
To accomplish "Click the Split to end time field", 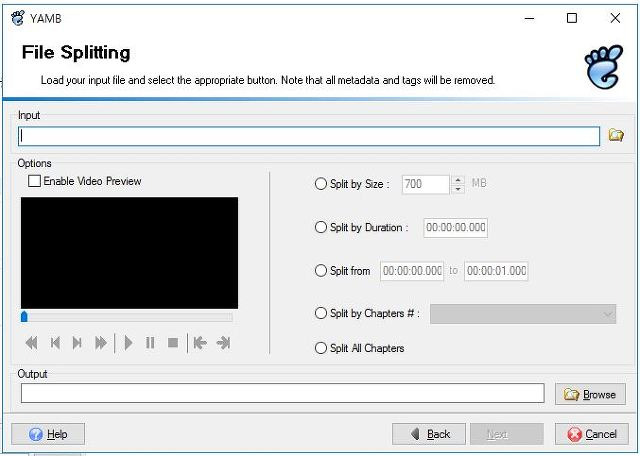I will (496, 271).
